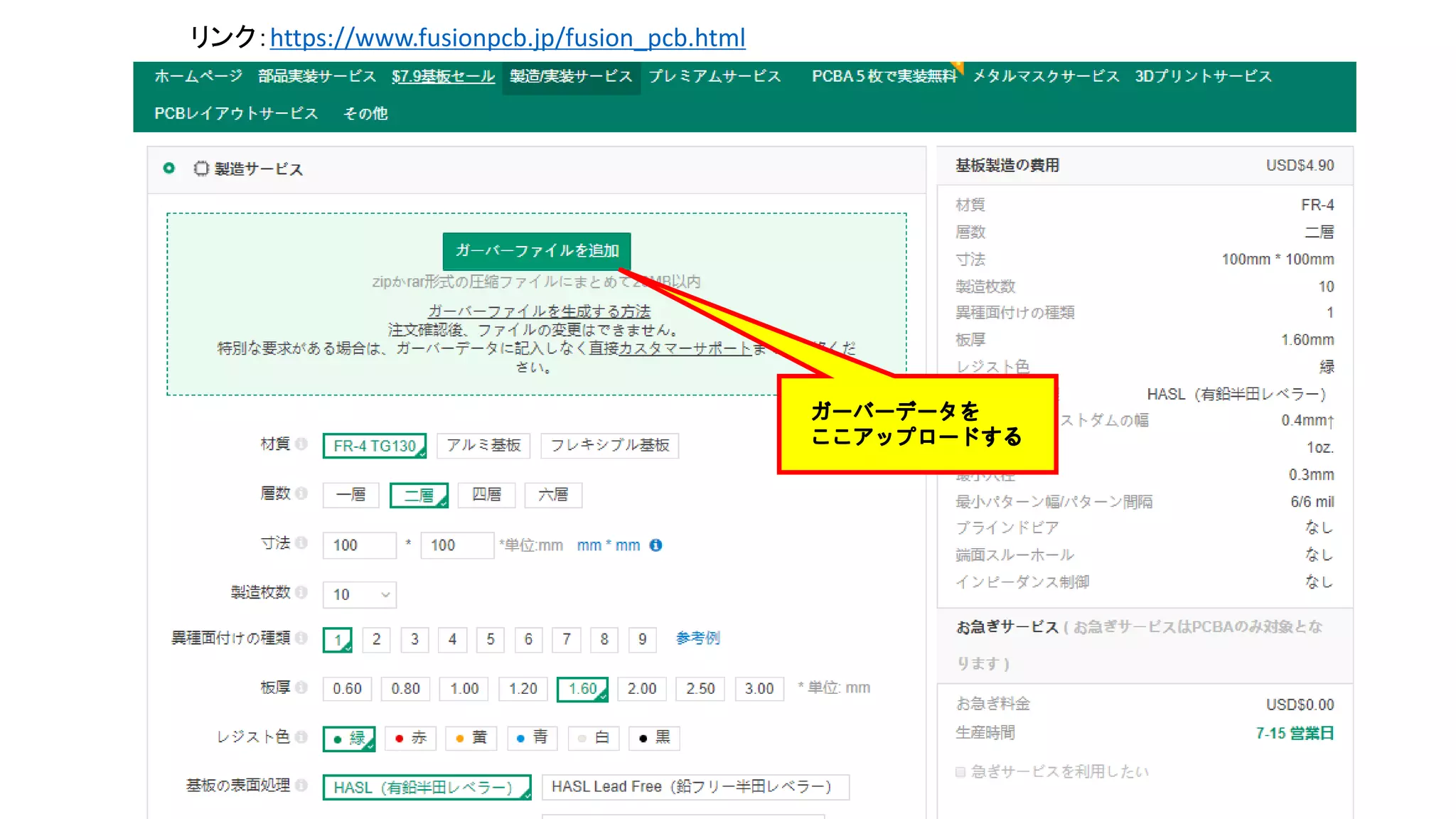Open メタルマスクサービス menu item
This screenshot has height=819, width=1456.
(x=1046, y=77)
